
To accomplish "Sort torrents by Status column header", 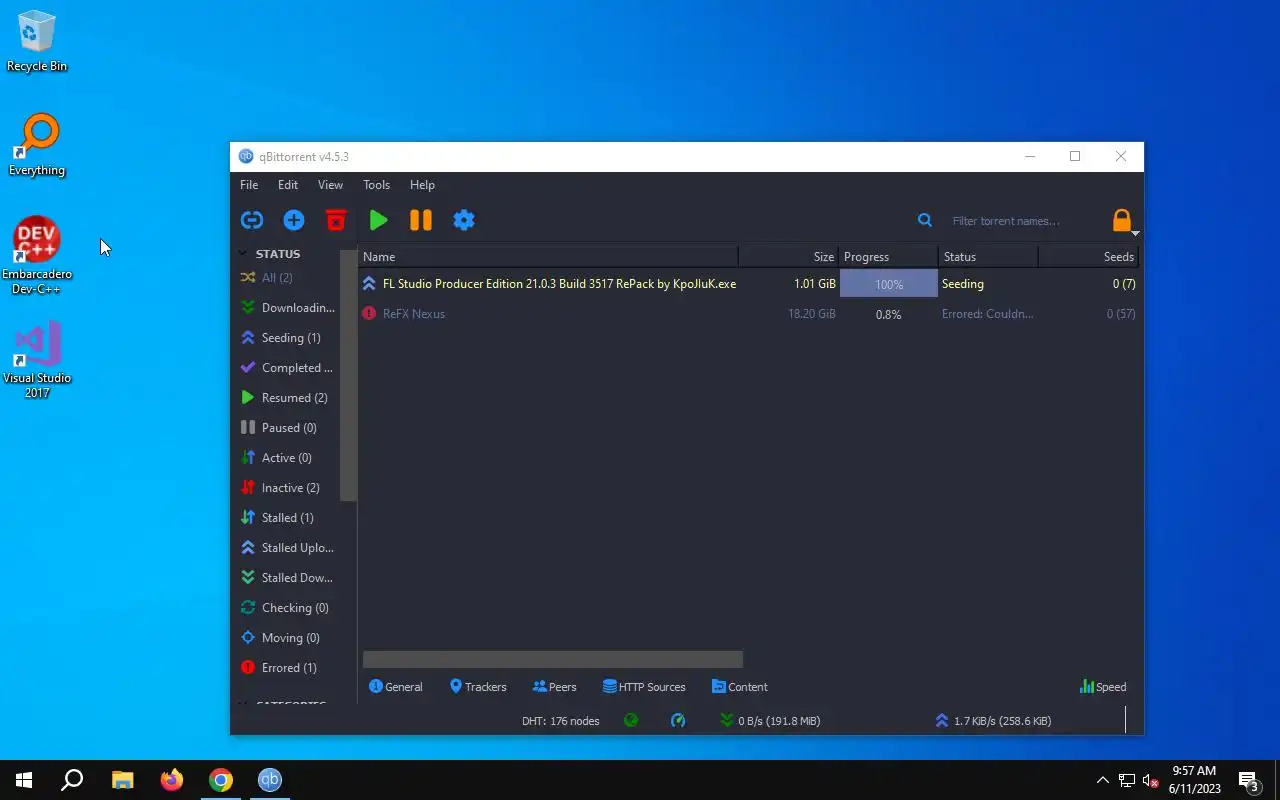I will click(x=988, y=256).
